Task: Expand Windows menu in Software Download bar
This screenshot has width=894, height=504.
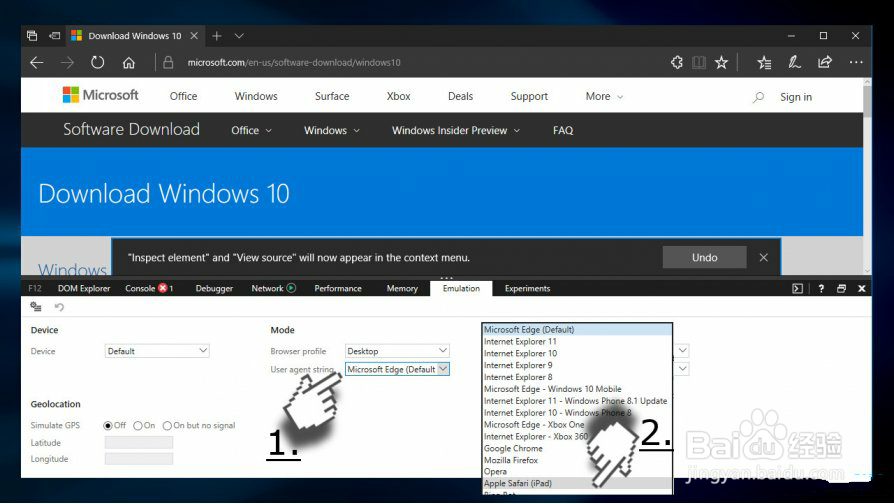Action: tap(332, 130)
